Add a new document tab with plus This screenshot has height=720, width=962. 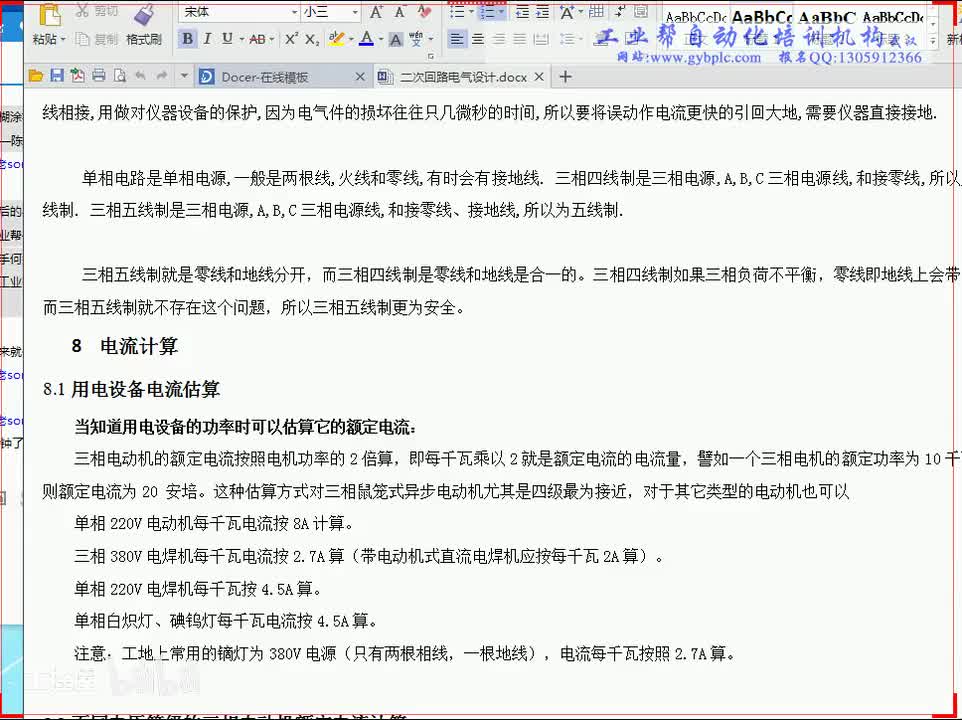pyautogui.click(x=565, y=77)
